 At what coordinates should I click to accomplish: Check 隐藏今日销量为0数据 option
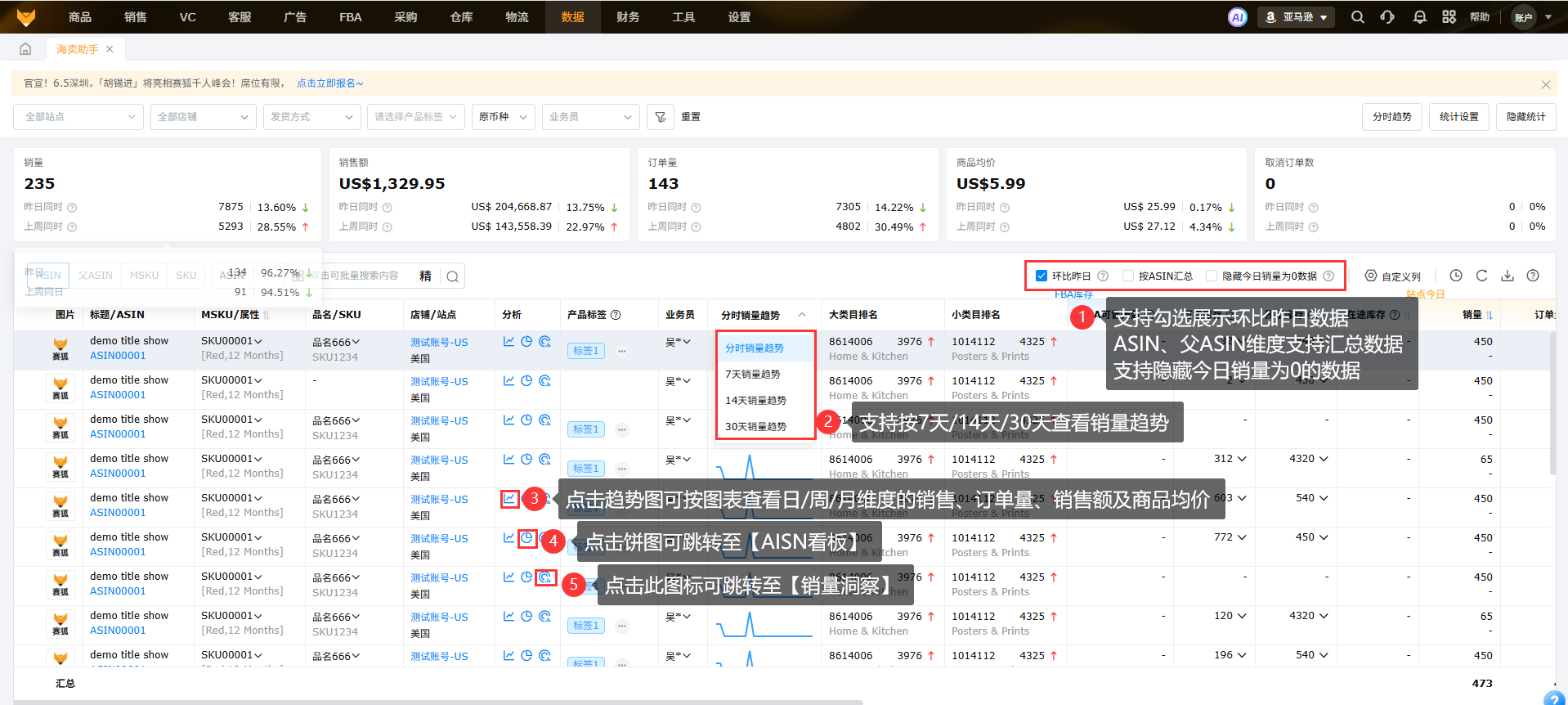coord(1212,276)
